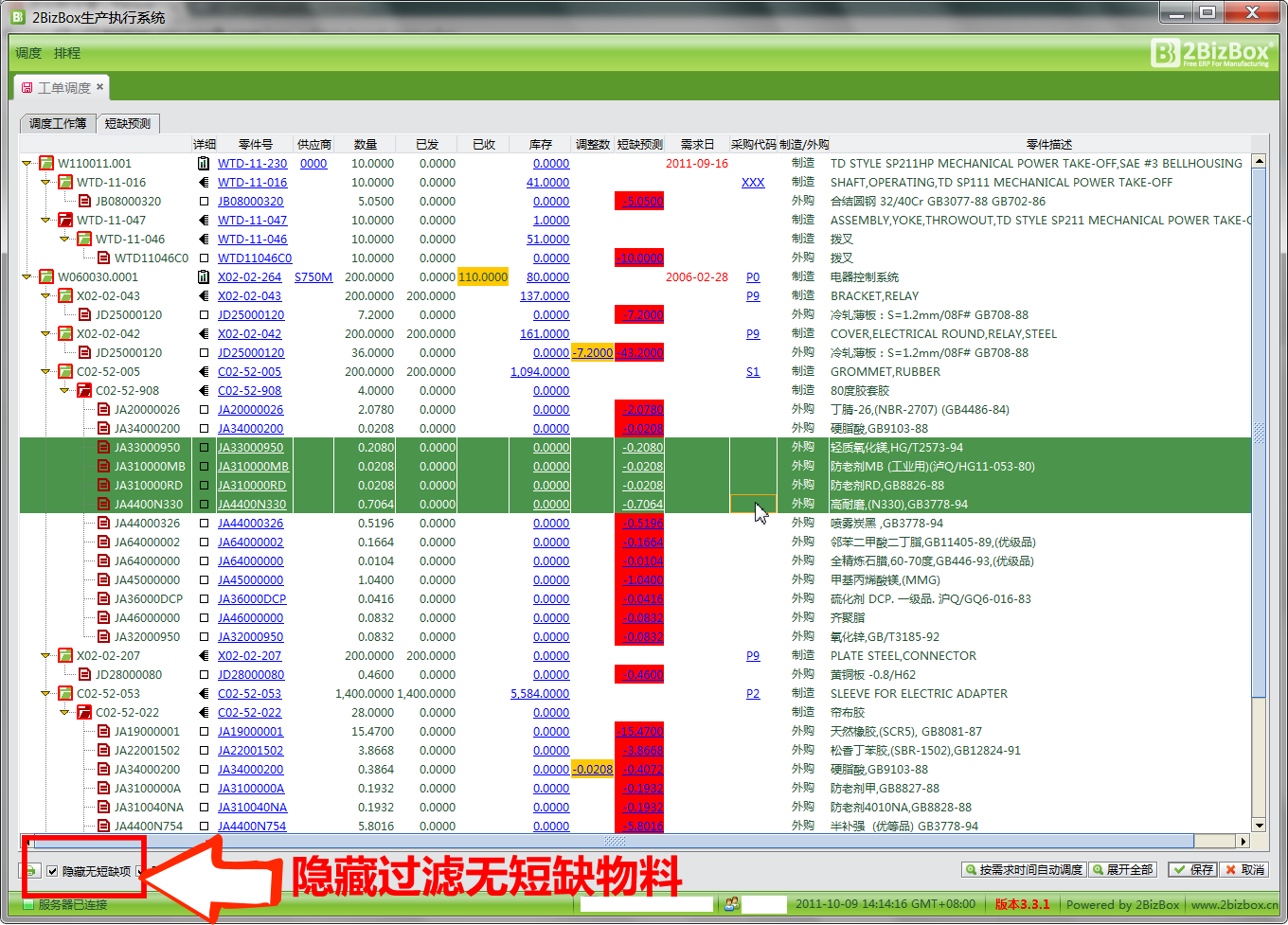The width and height of the screenshot is (1288, 925).
Task: Collapse the WTD-11-046 tree node
Action: [64, 239]
